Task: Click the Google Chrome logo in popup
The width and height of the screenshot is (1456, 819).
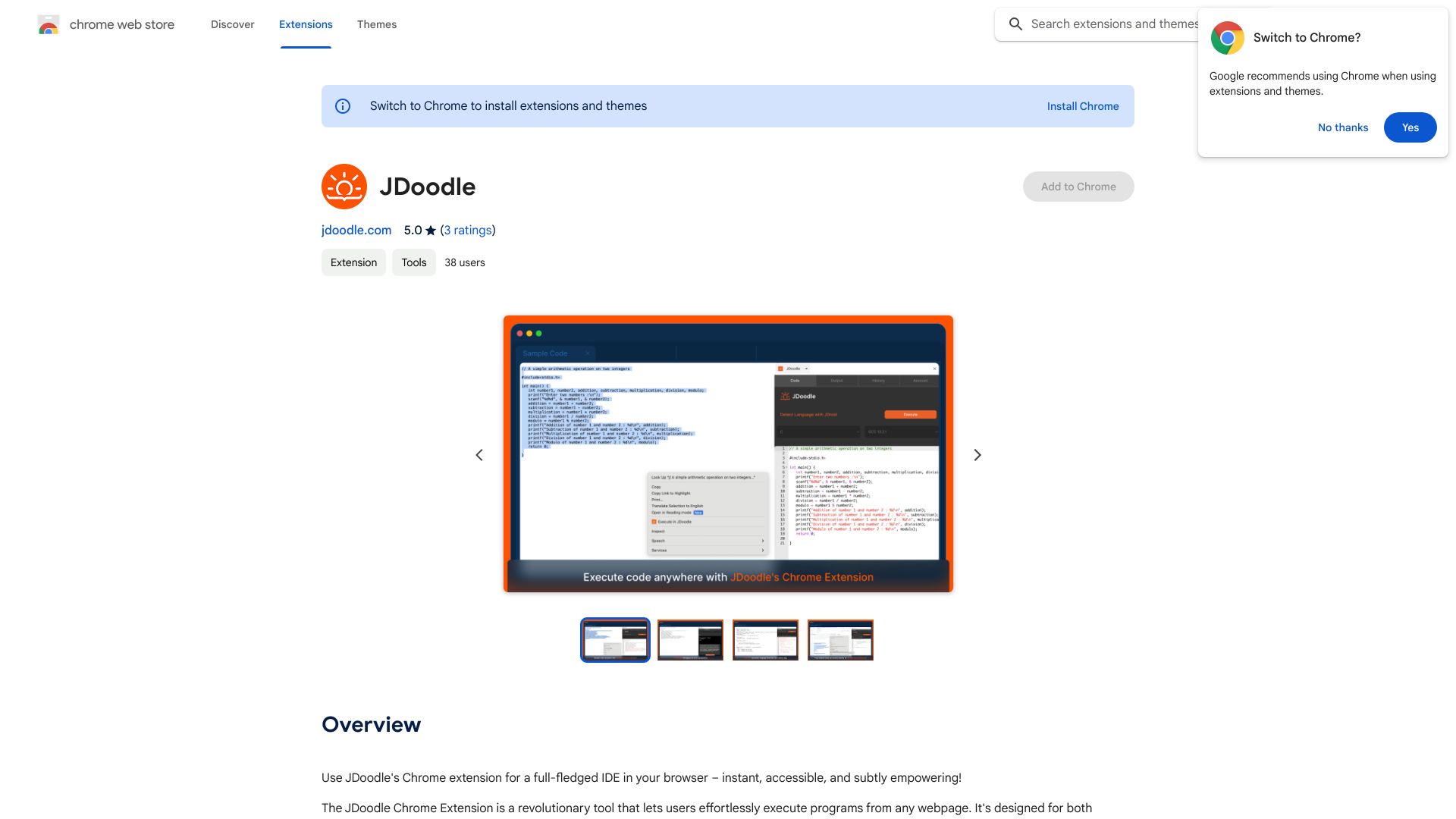Action: [1226, 37]
